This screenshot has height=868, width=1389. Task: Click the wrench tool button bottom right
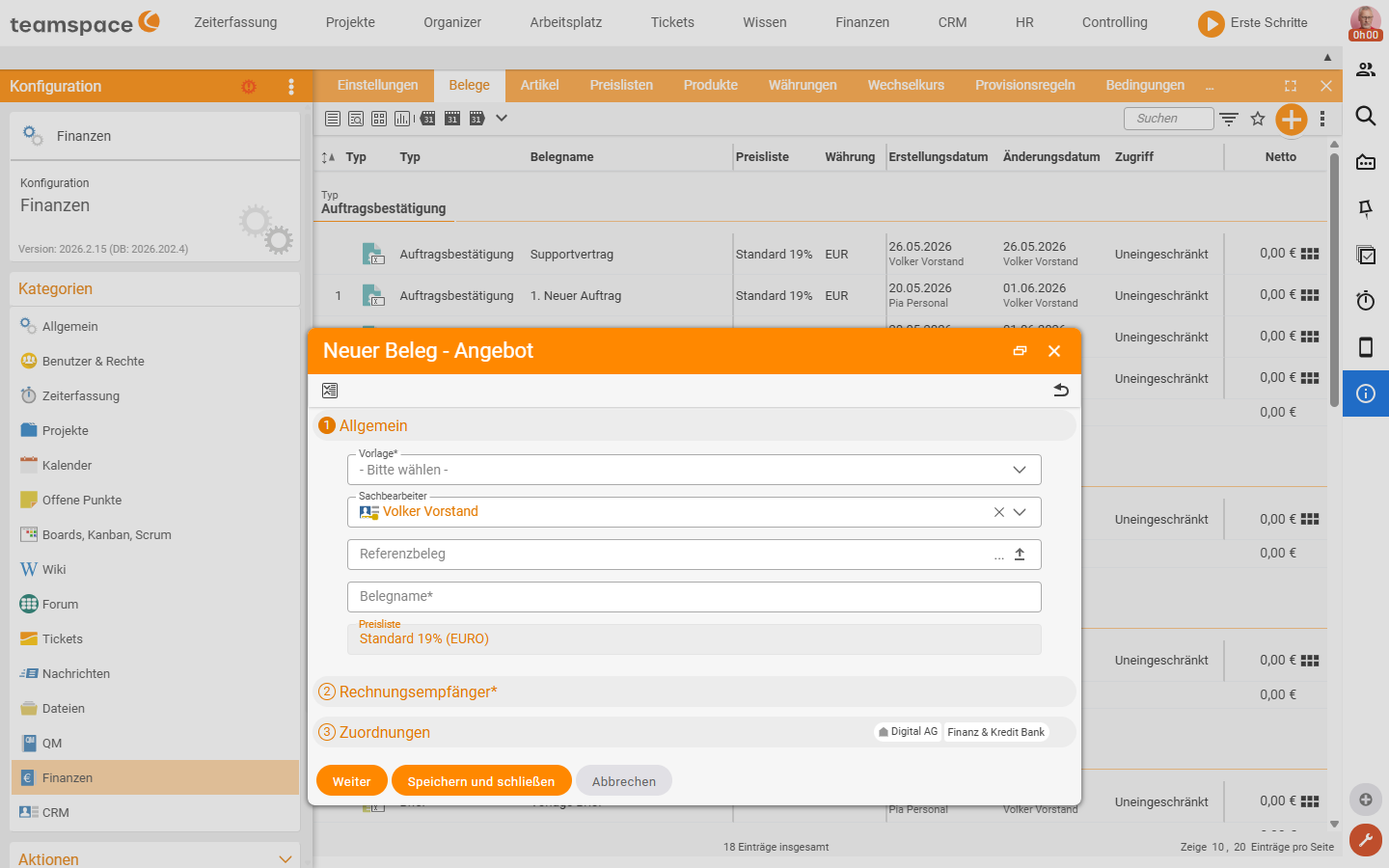click(x=1366, y=840)
